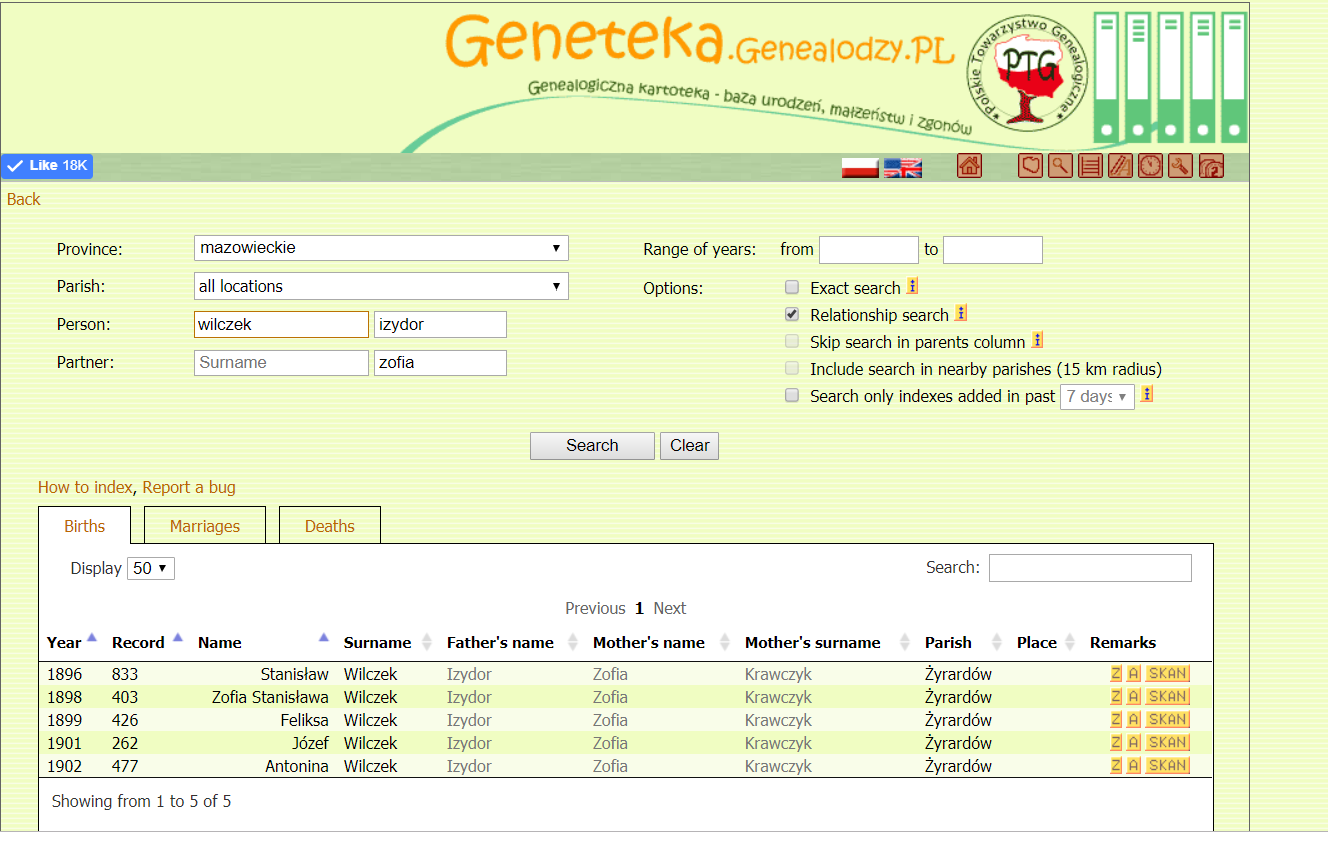Open the Geneteka home page icon
The image size is (1328, 841).
click(969, 165)
